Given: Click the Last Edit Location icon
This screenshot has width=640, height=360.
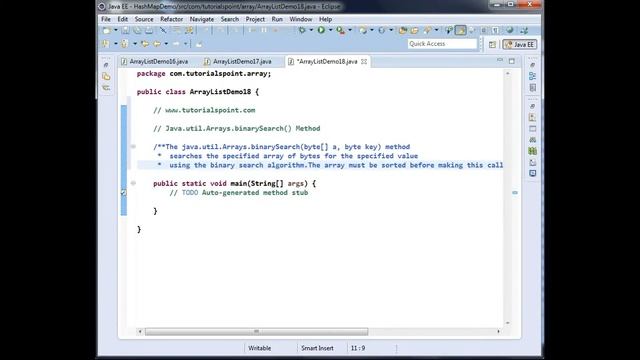Looking at the screenshot, I should coord(144,44).
